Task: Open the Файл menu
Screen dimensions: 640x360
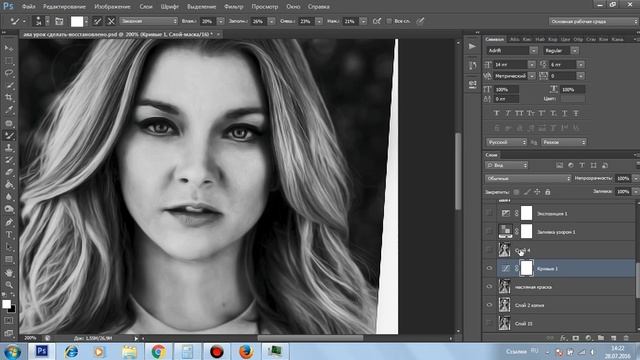Action: pos(29,7)
